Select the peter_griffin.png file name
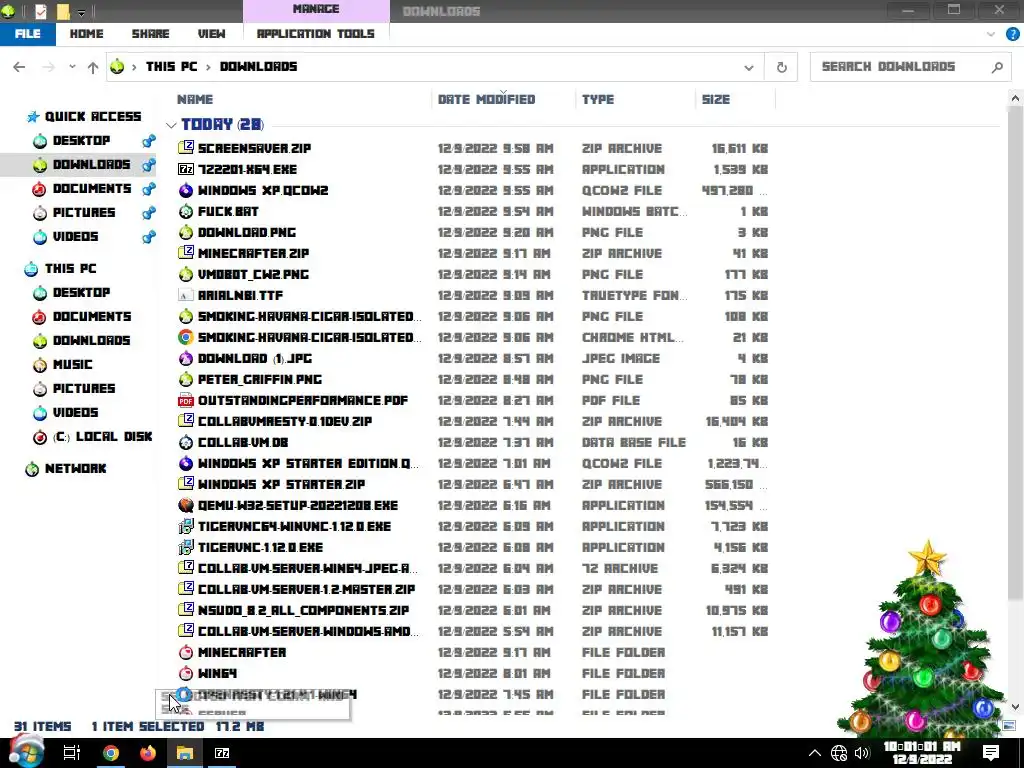Image resolution: width=1024 pixels, height=768 pixels. [x=260, y=379]
